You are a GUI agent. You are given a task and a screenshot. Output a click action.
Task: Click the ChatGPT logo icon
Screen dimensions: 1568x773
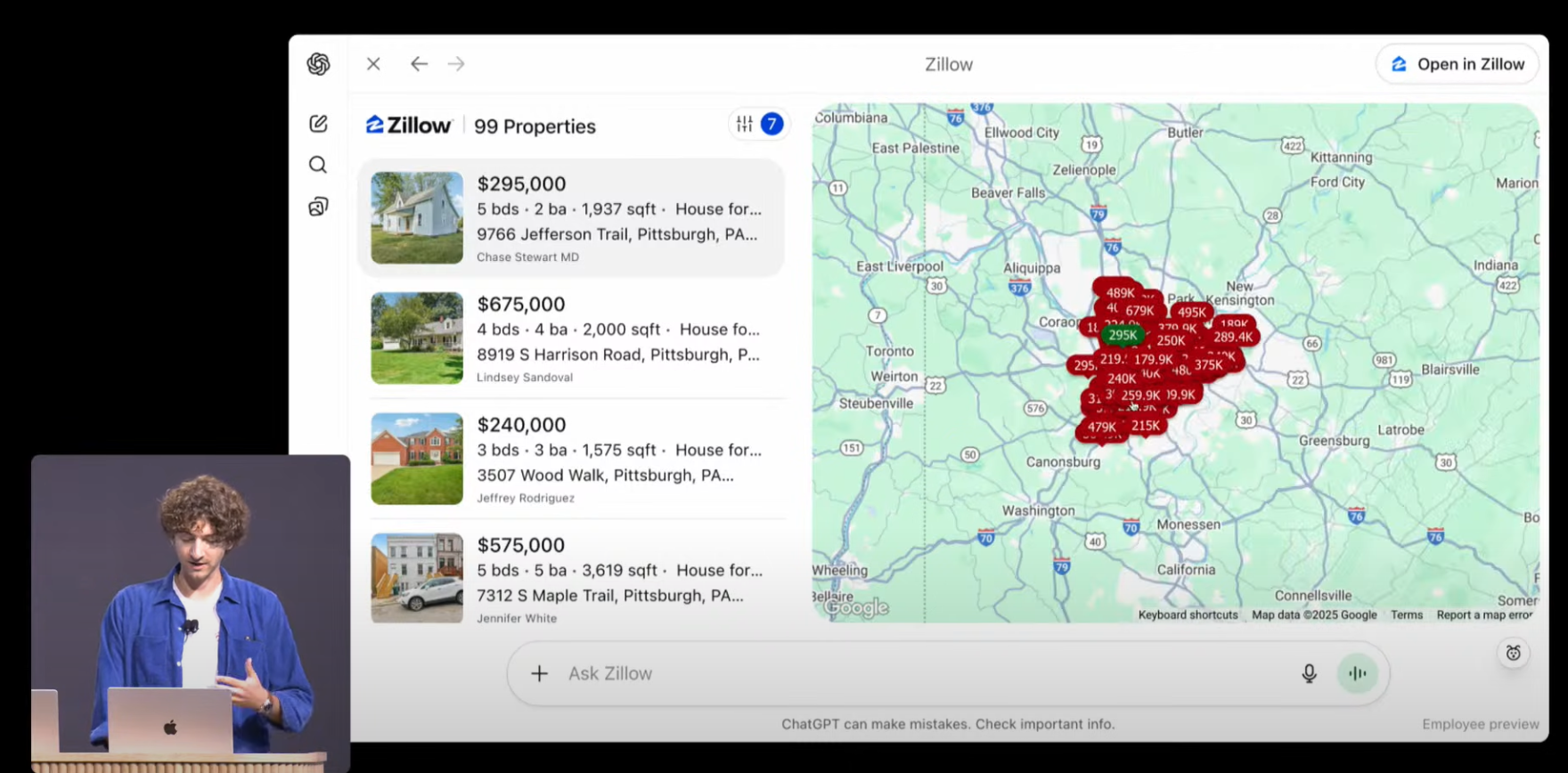[x=318, y=64]
